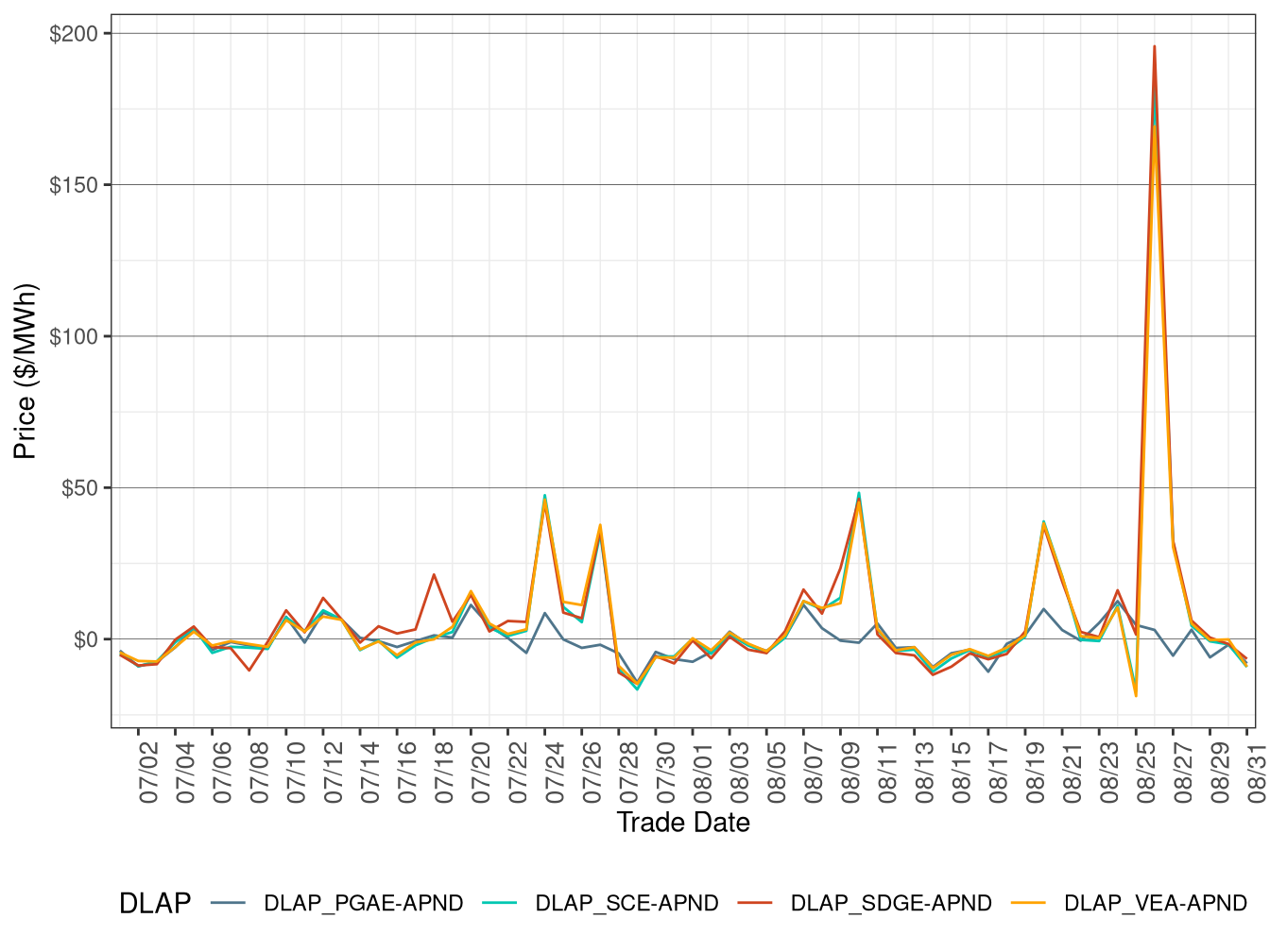Click the Price ($/MWh) axis title
This screenshot has width=1270, height=952.
pos(25,371)
